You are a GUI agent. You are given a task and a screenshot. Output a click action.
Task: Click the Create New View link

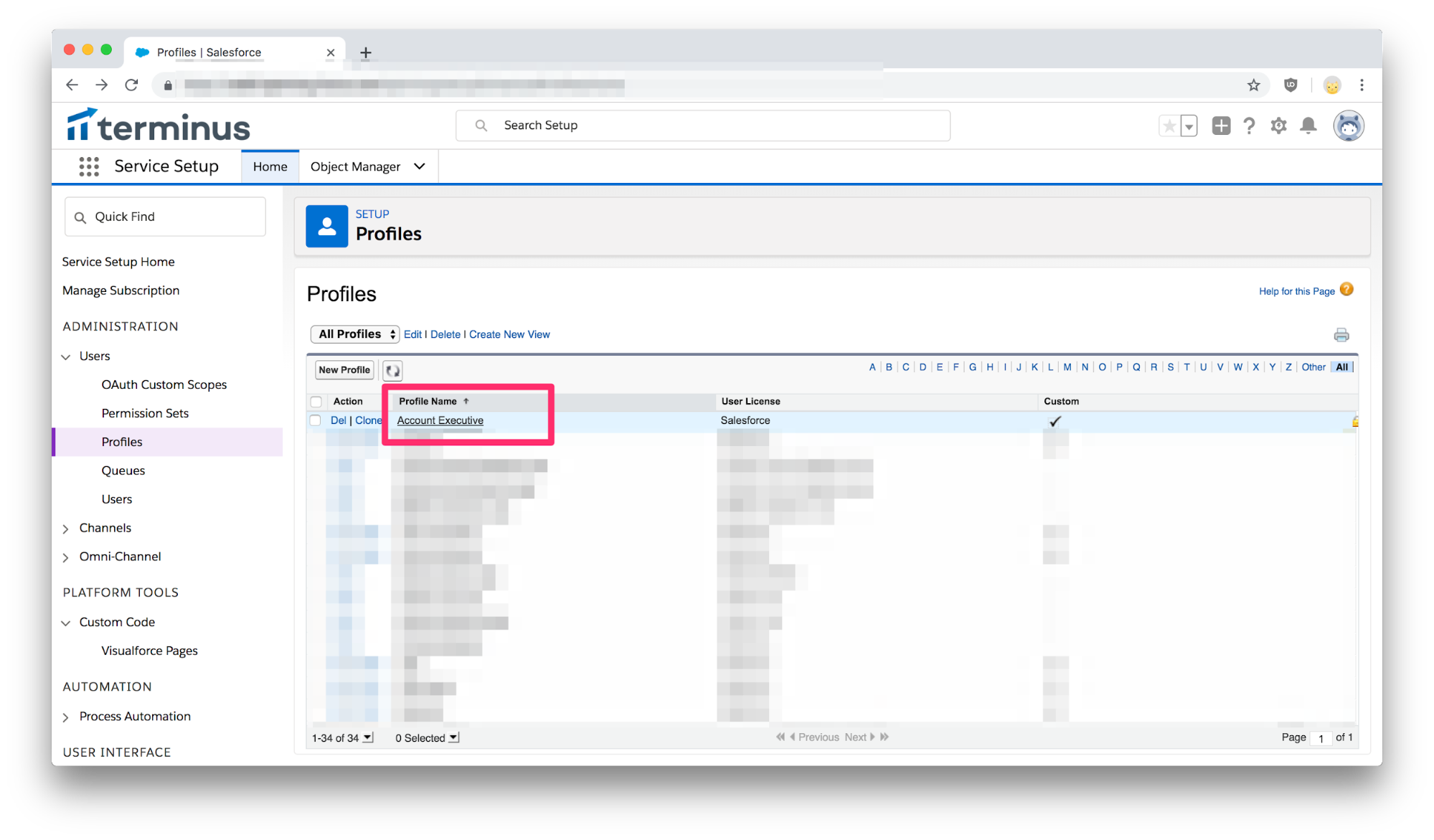(509, 334)
